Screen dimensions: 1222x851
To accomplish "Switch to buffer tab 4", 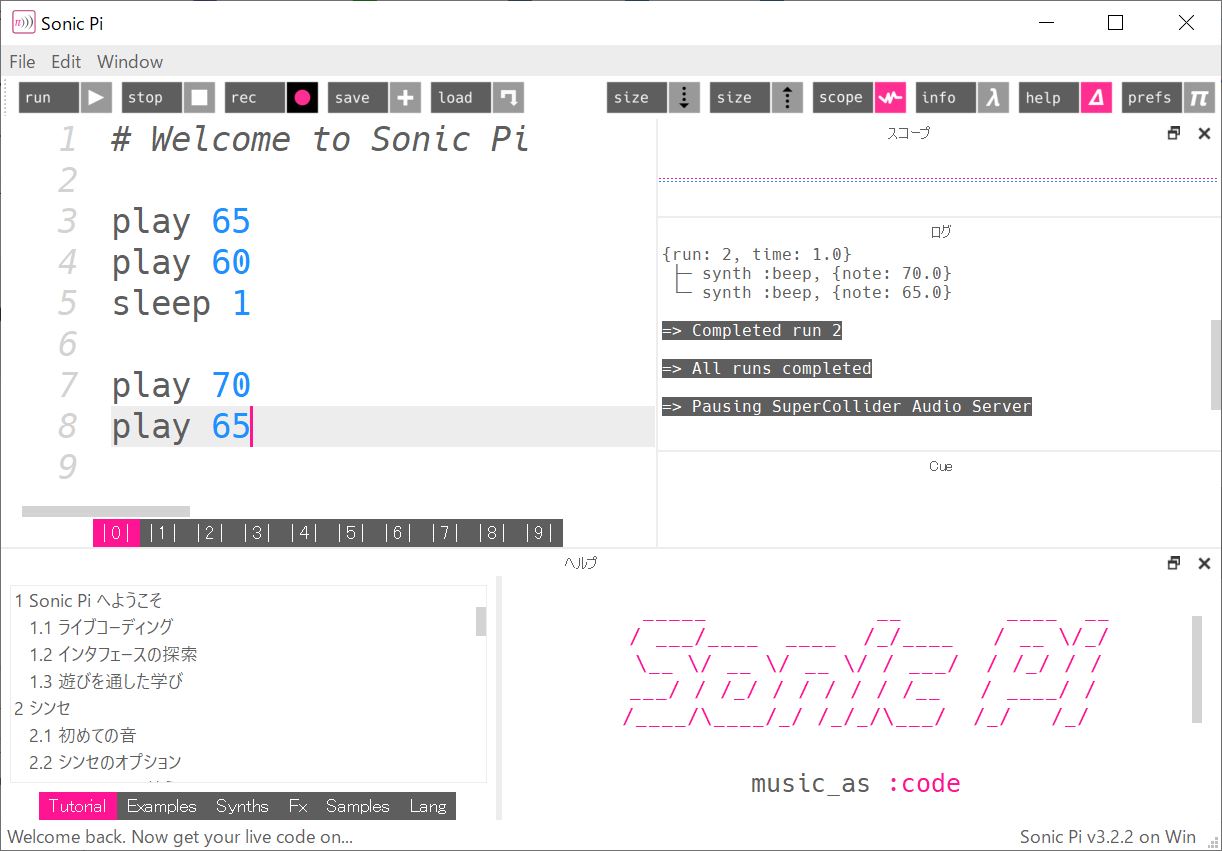I will click(x=304, y=533).
